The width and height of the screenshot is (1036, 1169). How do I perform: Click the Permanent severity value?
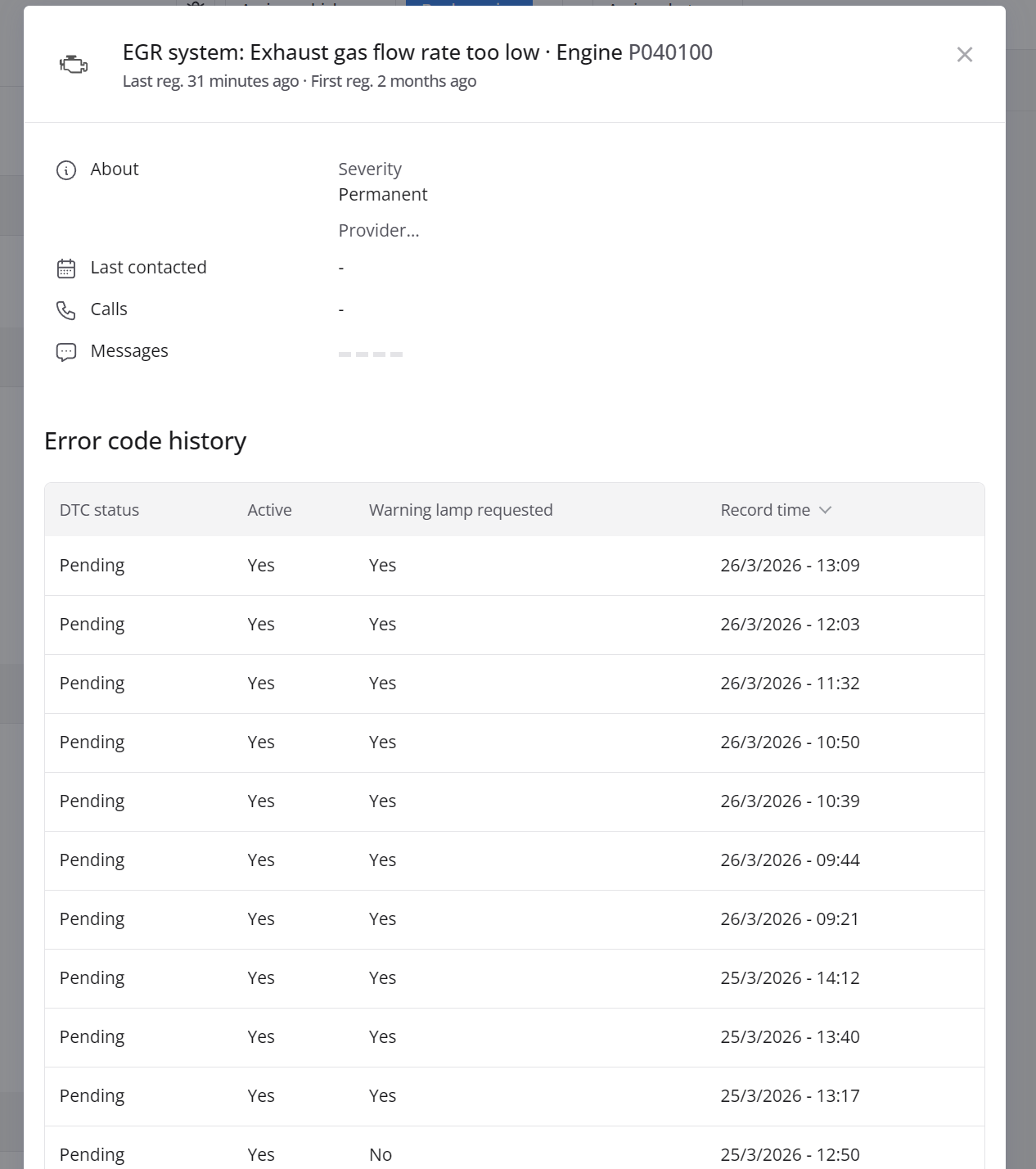click(383, 195)
